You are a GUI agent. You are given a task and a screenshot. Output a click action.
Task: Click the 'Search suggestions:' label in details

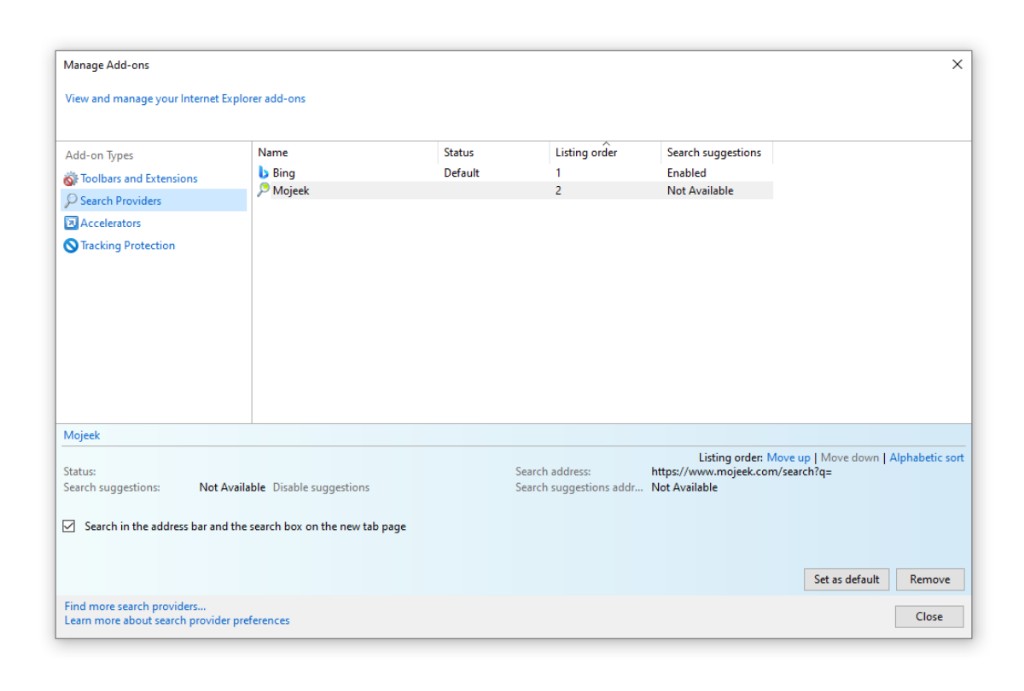tap(112, 487)
